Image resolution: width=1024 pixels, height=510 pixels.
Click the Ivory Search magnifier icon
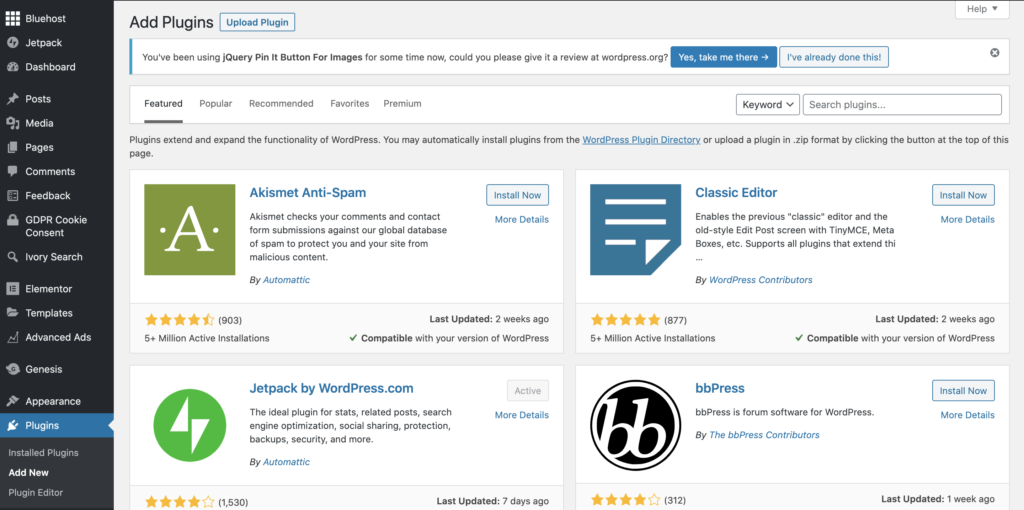12,257
